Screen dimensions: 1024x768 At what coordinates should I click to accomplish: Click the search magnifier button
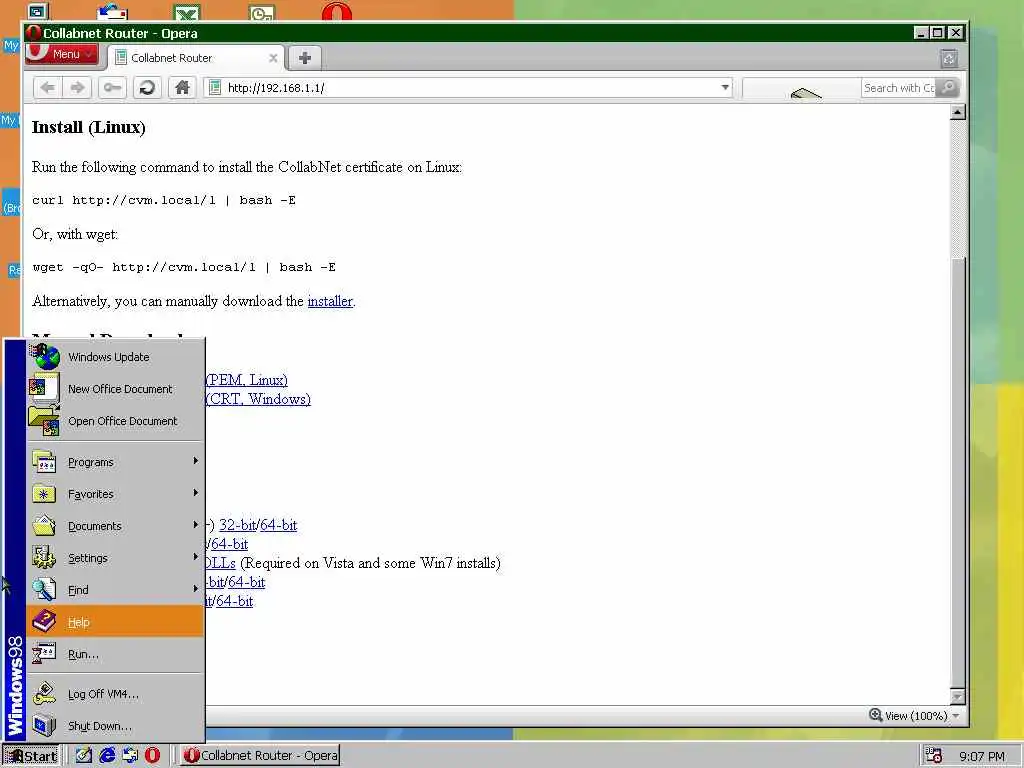click(948, 88)
